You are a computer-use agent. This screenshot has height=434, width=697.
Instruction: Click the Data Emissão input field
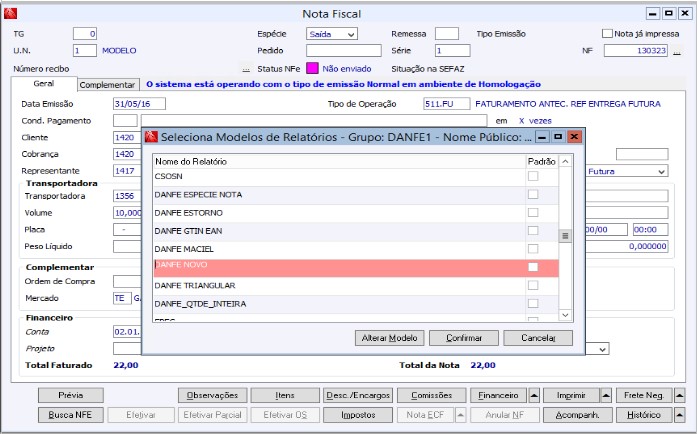(139, 104)
